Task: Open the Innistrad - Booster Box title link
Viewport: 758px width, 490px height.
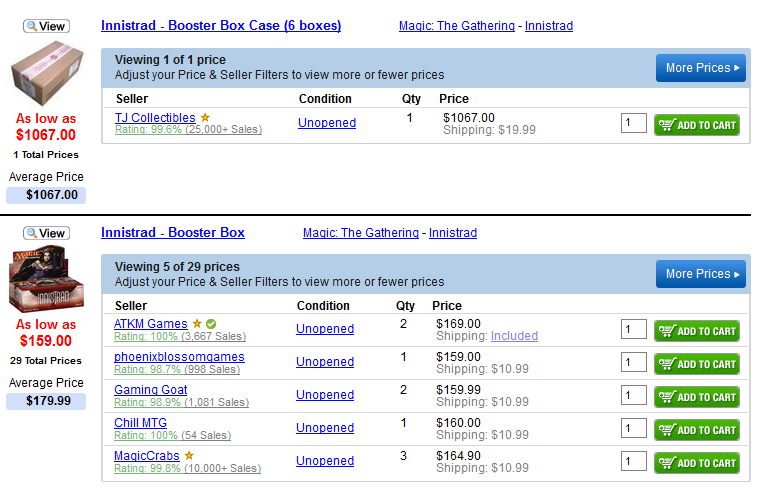Action: click(x=173, y=232)
